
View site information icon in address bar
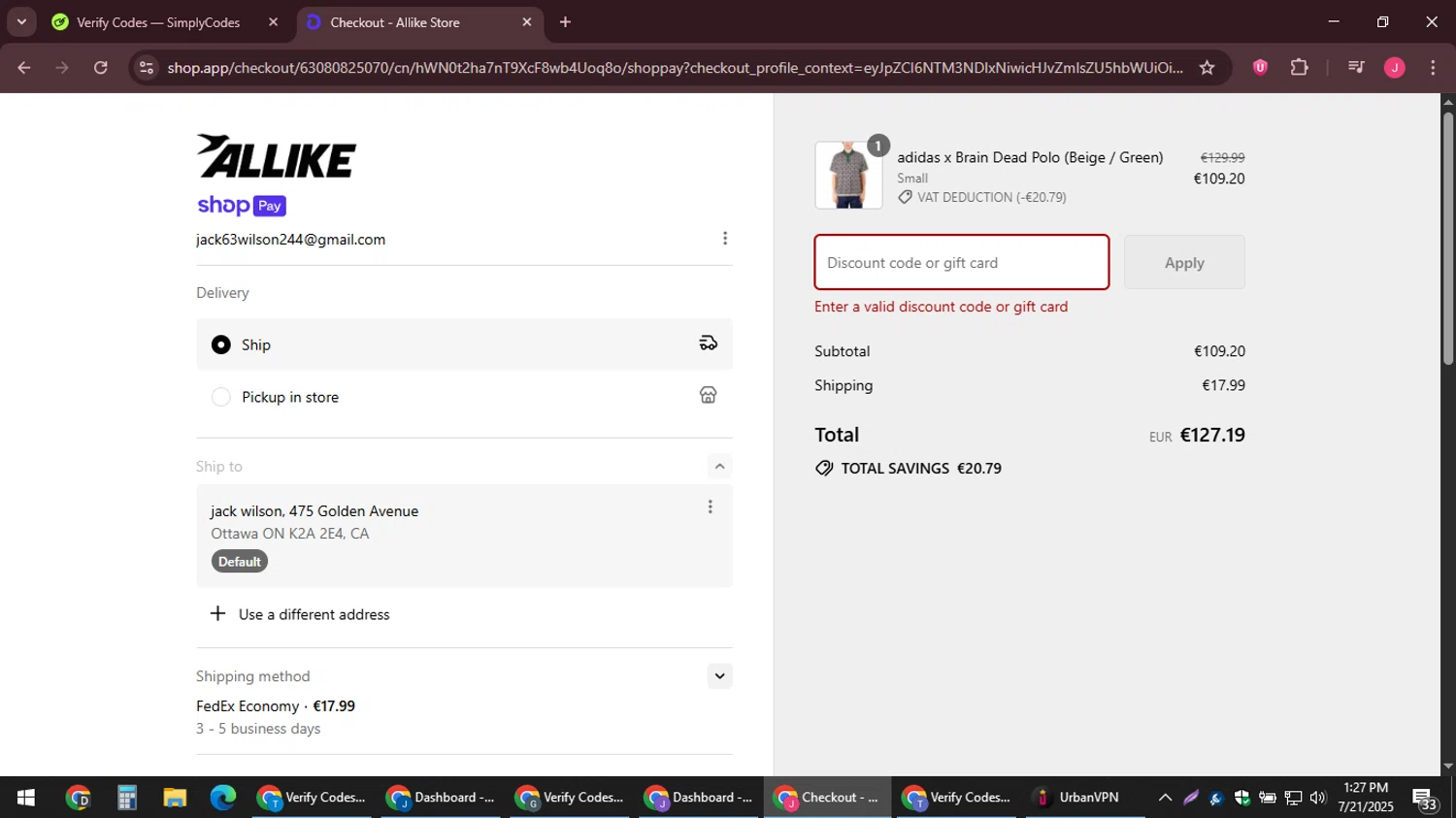coord(147,67)
